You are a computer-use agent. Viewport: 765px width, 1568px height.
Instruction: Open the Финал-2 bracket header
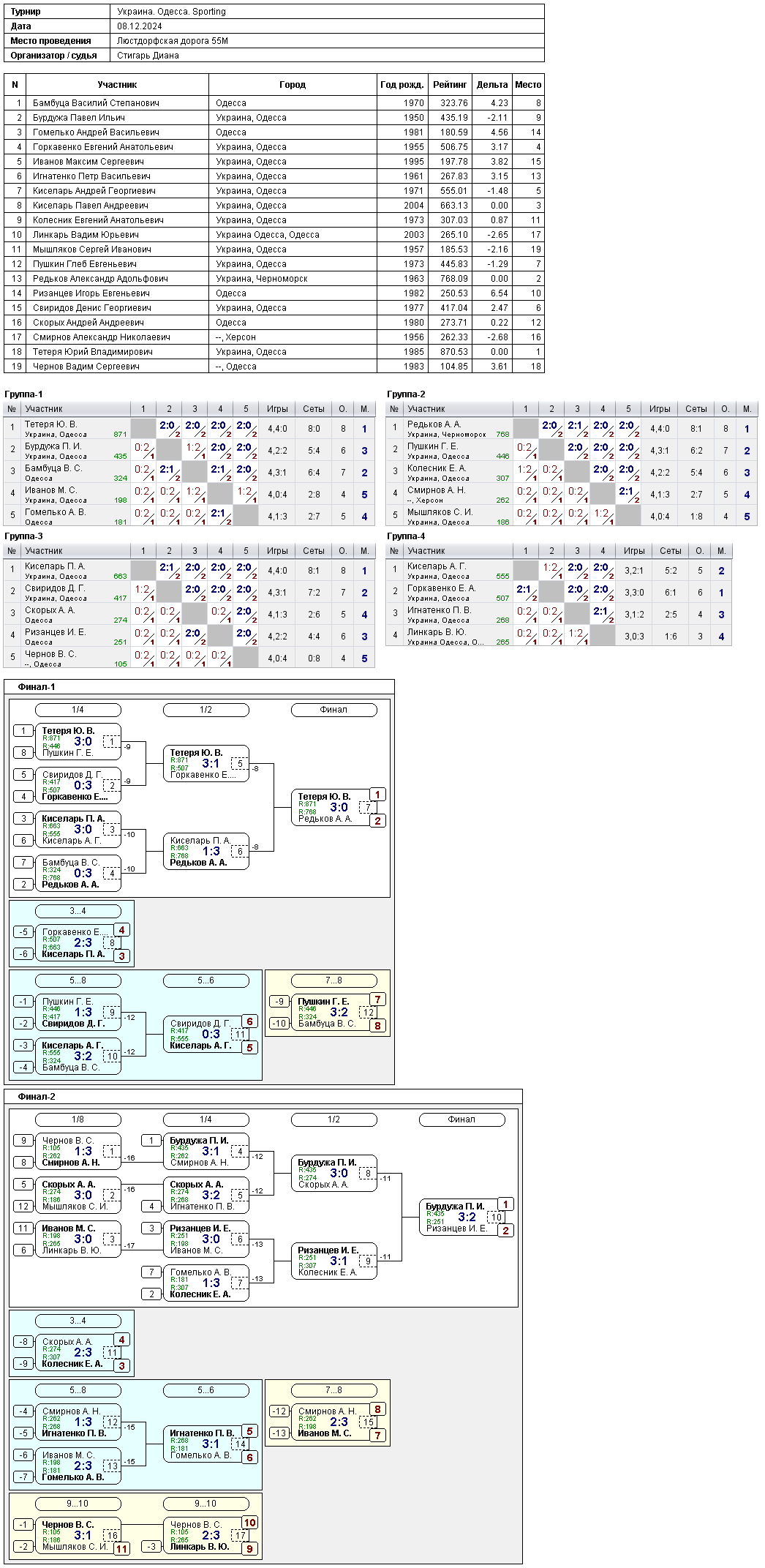[37, 1097]
